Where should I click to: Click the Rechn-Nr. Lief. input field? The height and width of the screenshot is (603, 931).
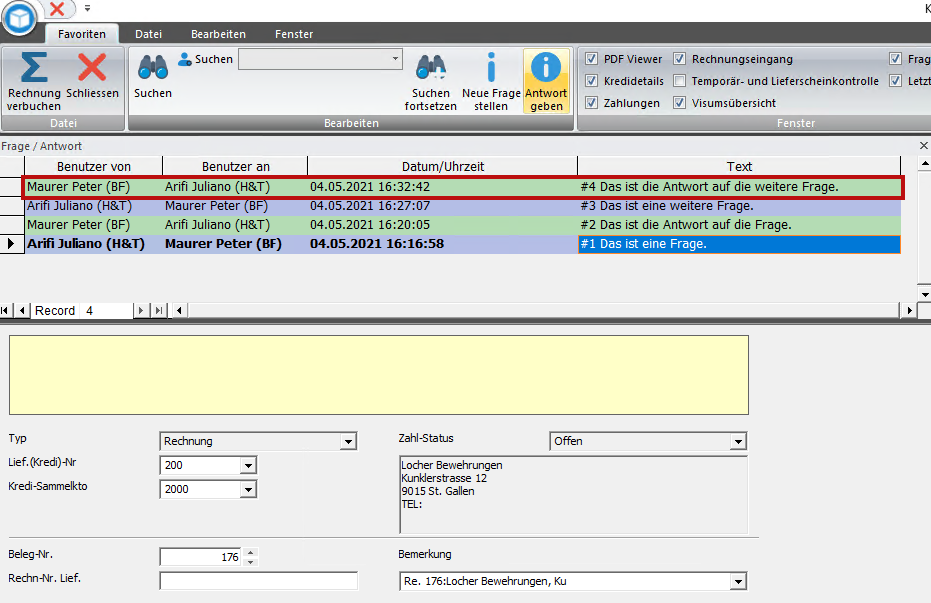point(258,581)
